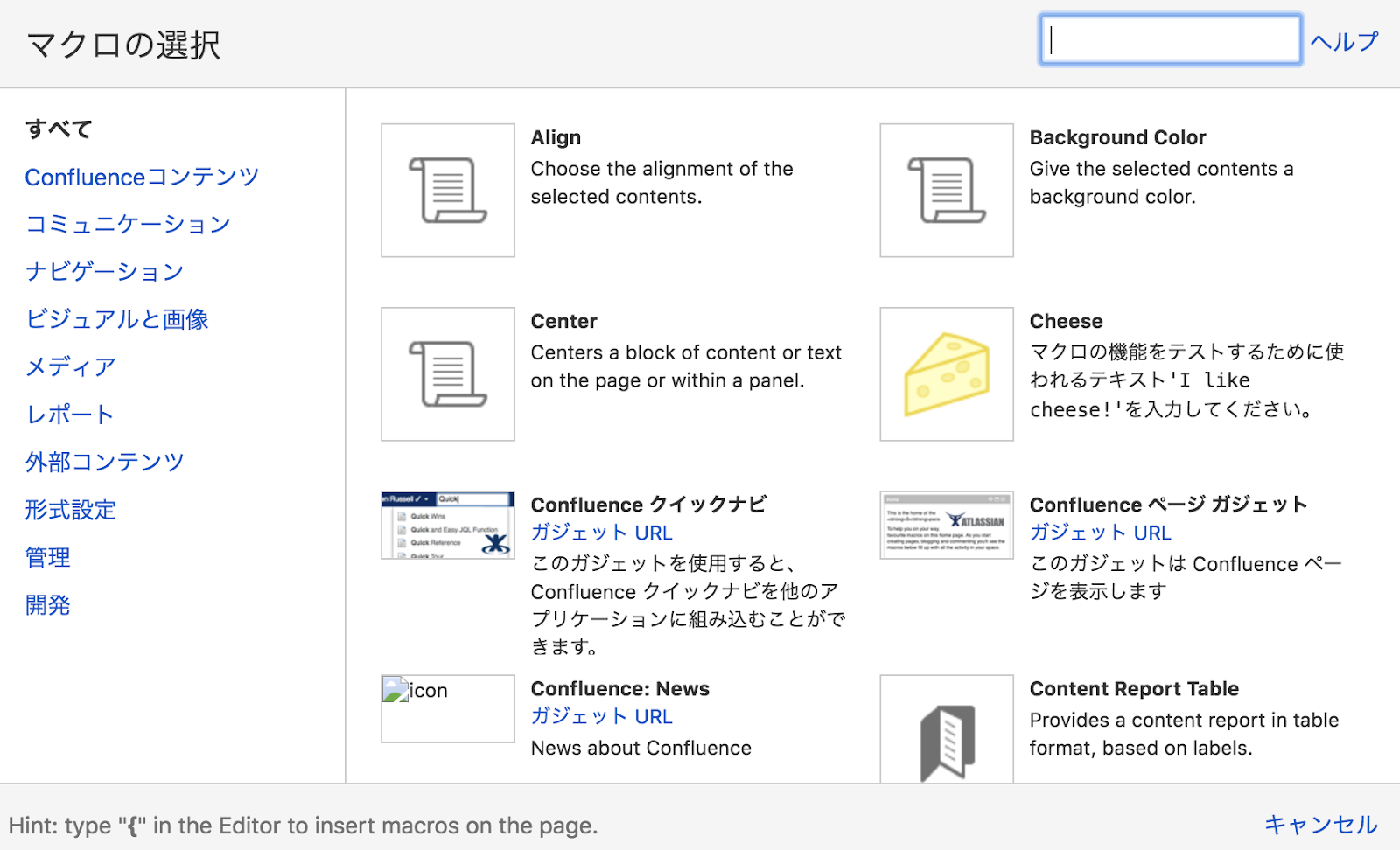Image resolution: width=1400 pixels, height=850 pixels.
Task: Click the 'I like cheese!' description text
Action: pyautogui.click(x=1187, y=380)
